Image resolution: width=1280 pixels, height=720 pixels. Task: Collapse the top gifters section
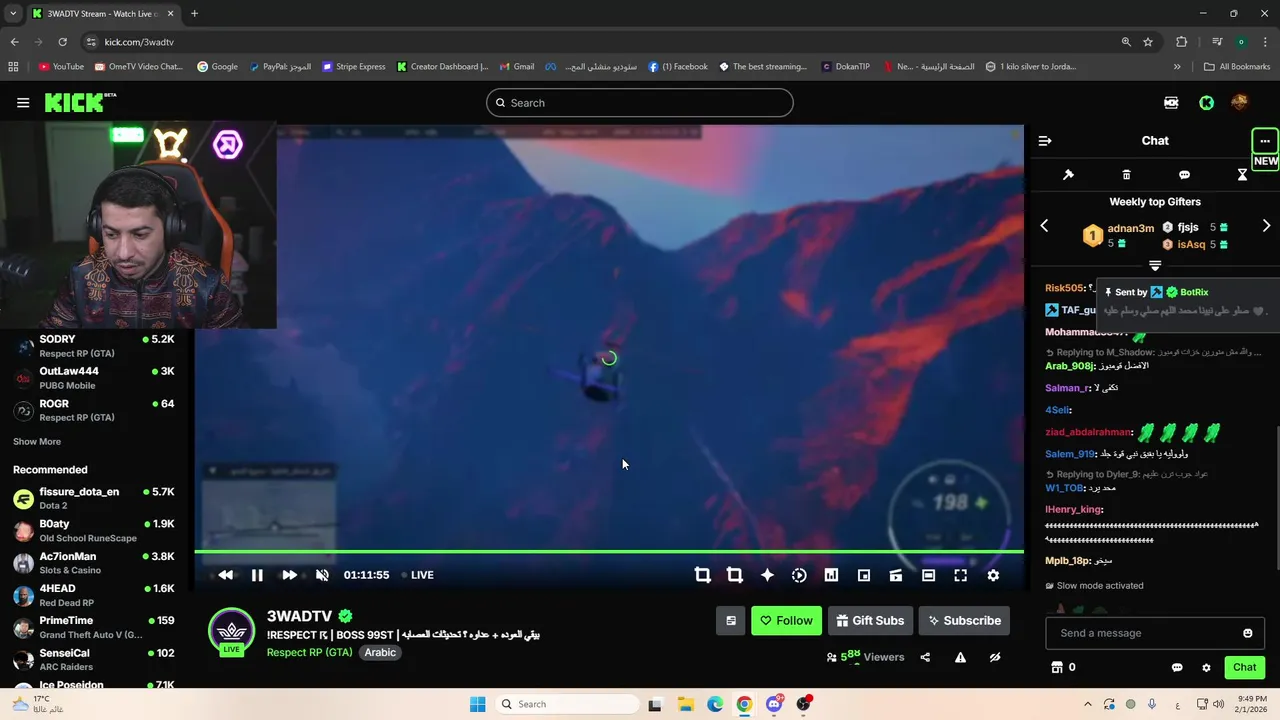pyautogui.click(x=1155, y=266)
